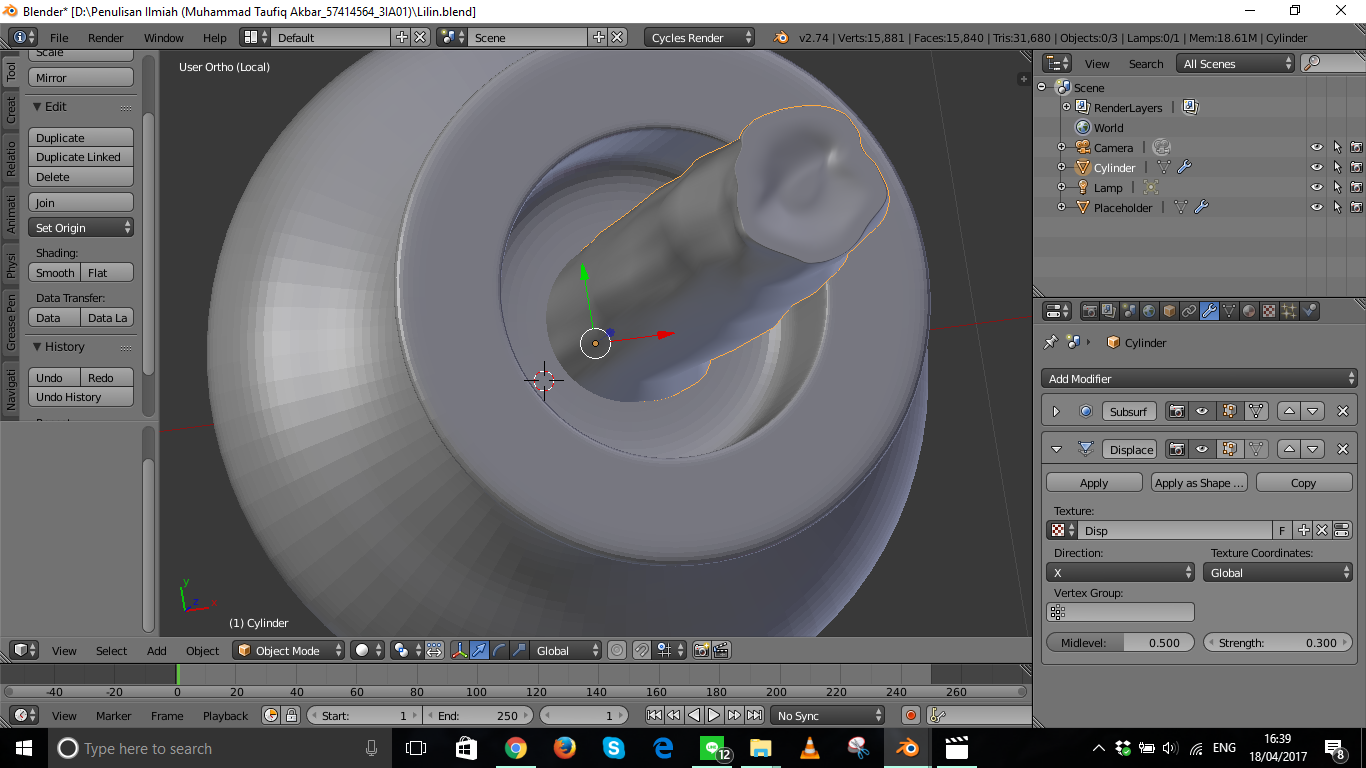Open VLC from the Windows taskbar

tap(810, 748)
